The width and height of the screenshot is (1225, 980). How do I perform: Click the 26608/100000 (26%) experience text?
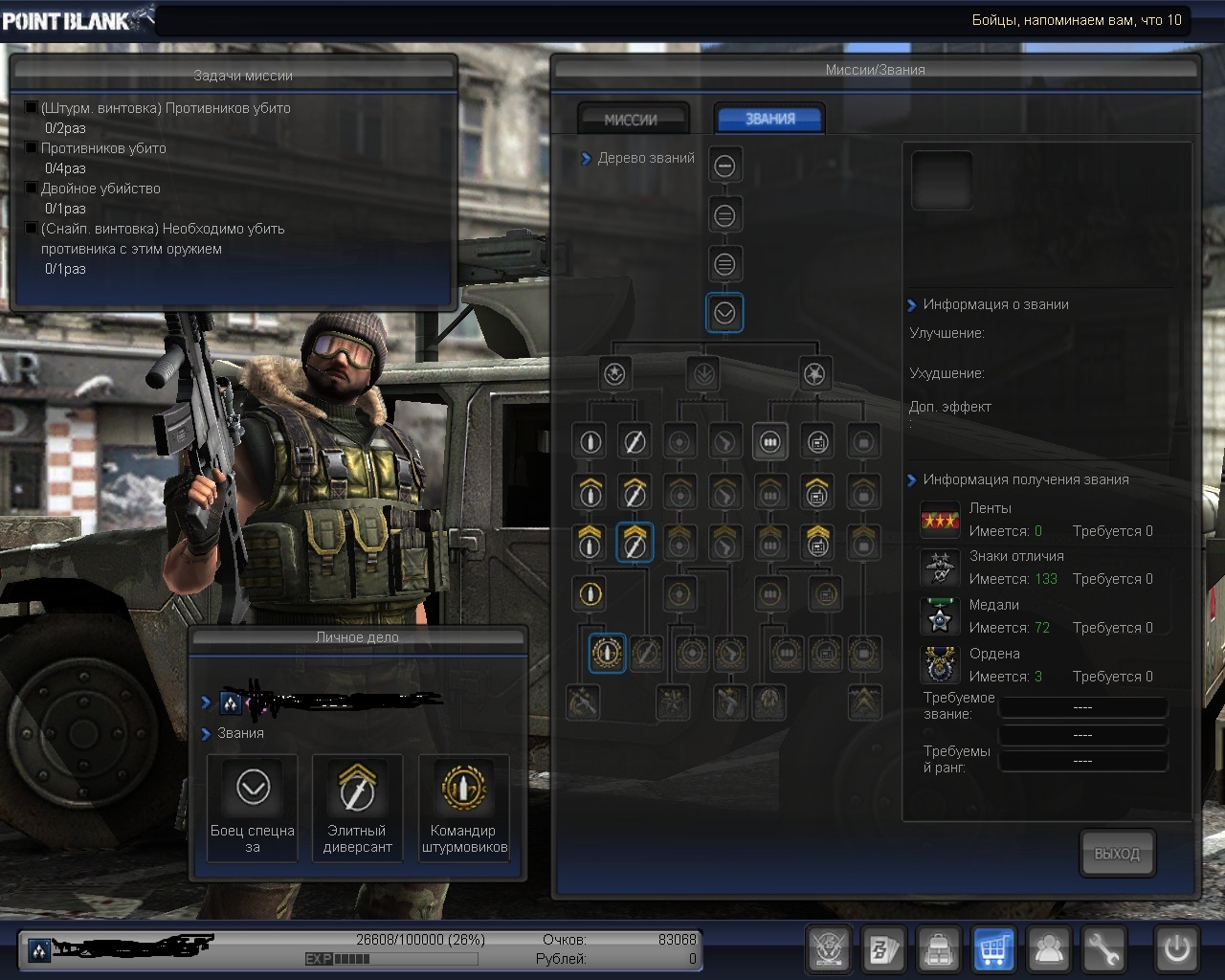[420, 940]
